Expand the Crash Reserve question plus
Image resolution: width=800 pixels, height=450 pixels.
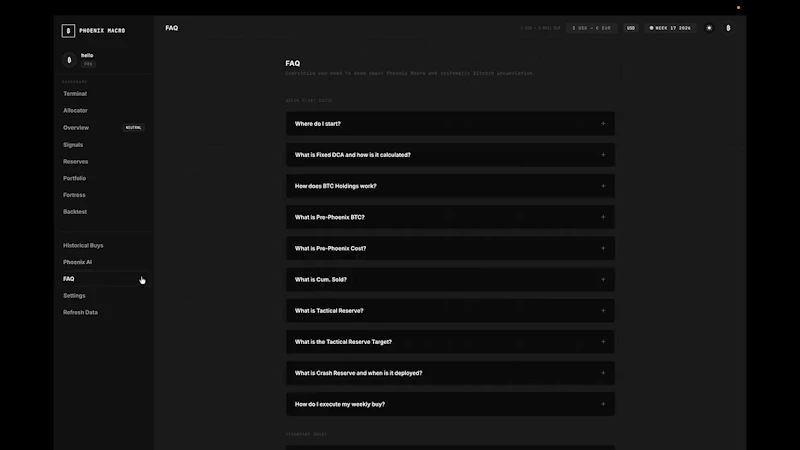click(x=603, y=372)
